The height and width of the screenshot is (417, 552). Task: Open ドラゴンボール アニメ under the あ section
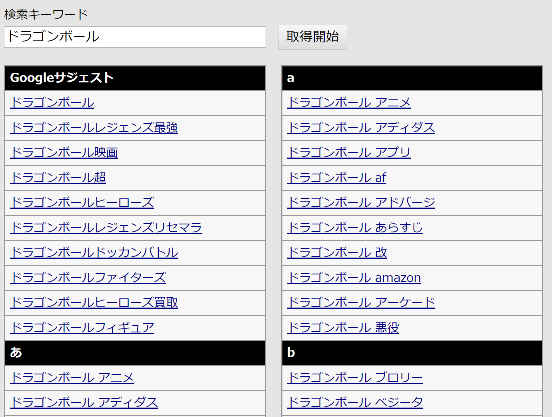72,378
